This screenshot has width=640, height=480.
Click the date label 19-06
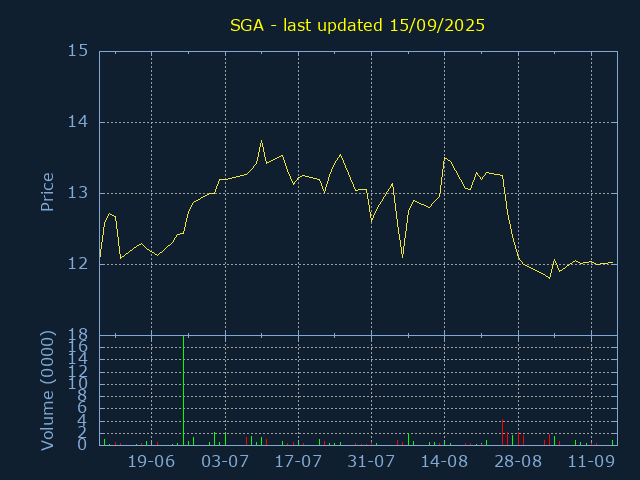pyautogui.click(x=151, y=462)
